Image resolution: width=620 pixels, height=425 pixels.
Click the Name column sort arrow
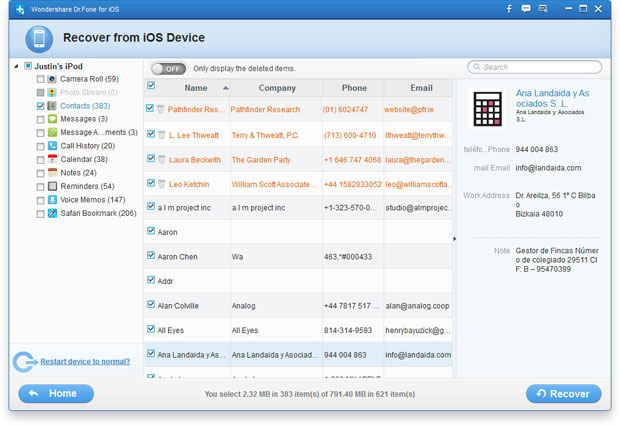click(226, 88)
